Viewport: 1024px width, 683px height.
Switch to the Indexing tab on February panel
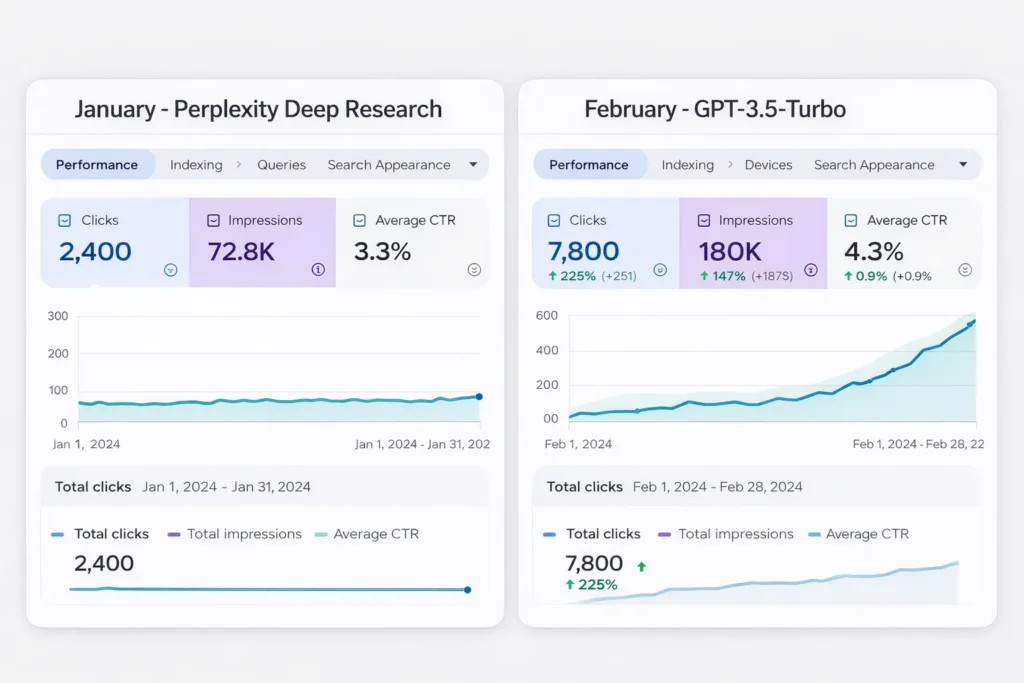tap(688, 164)
